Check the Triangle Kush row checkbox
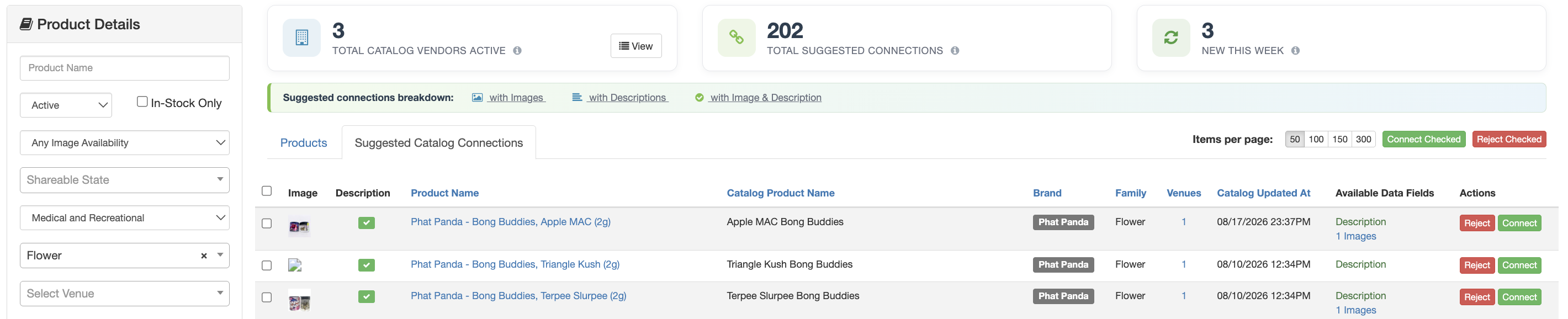The image size is (1568, 319). [267, 265]
